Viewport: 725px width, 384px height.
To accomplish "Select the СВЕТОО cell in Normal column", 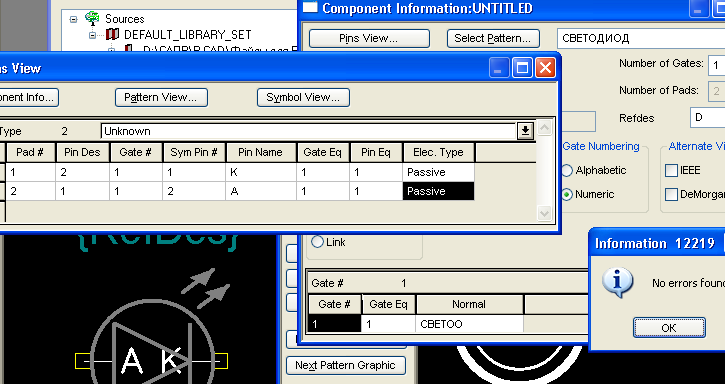I will point(469,324).
